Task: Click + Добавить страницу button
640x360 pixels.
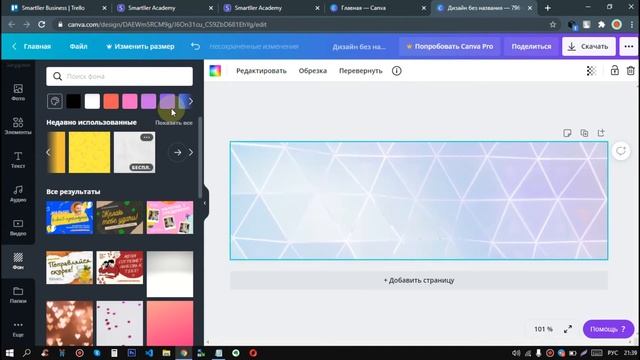Action: [419, 280]
